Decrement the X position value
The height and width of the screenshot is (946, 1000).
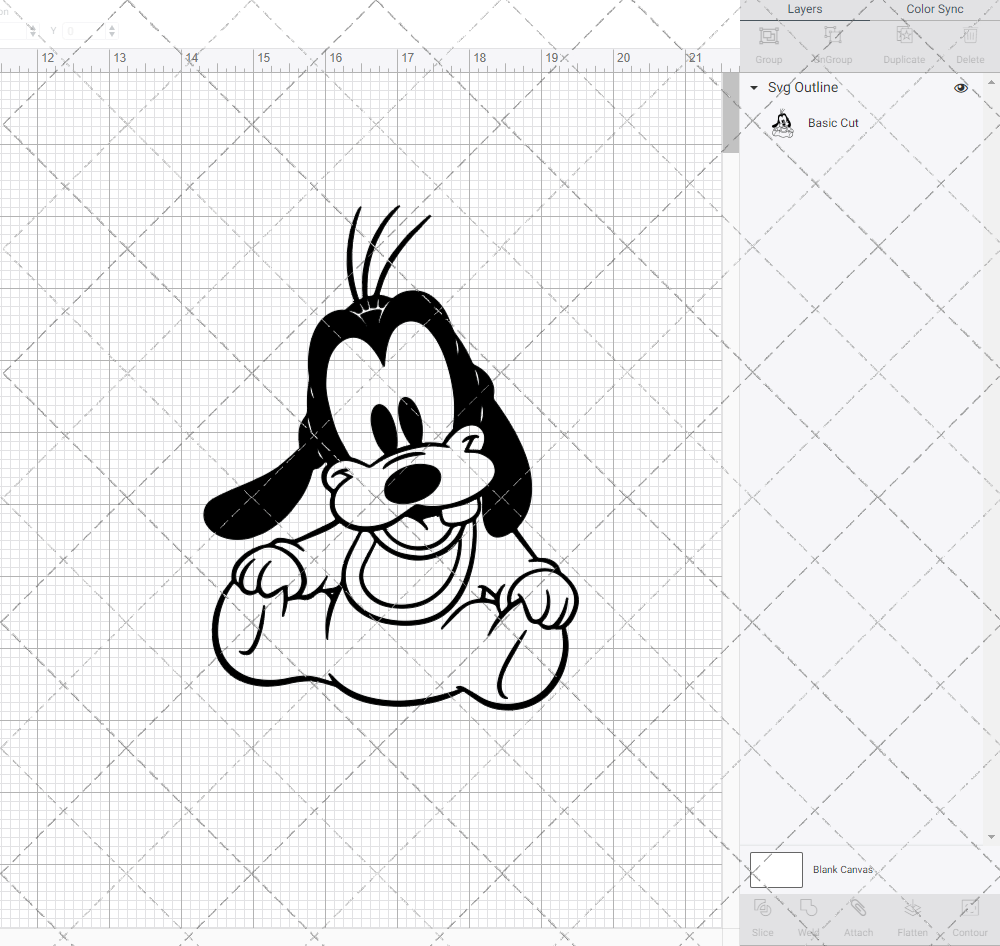(x=33, y=35)
